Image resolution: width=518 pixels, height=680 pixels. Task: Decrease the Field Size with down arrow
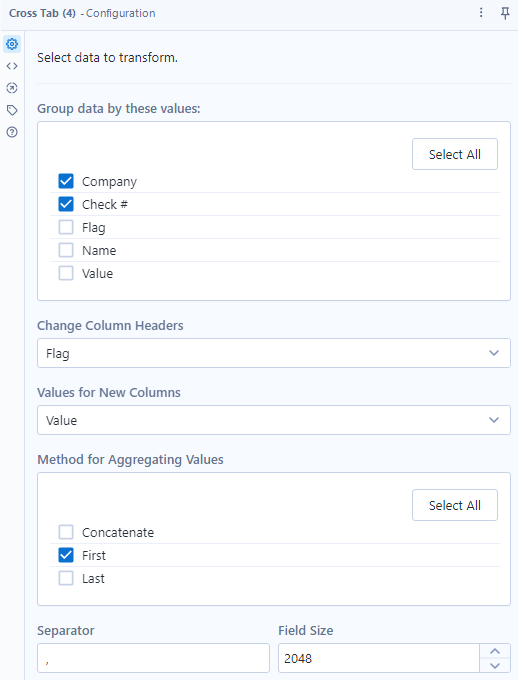click(495, 665)
